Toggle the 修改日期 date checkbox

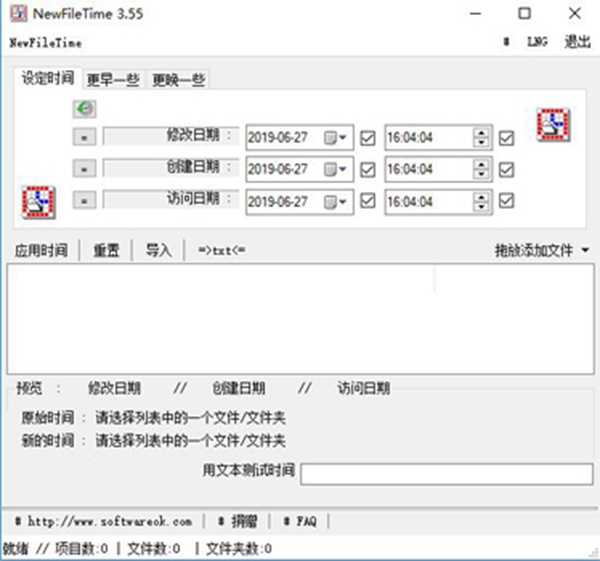(368, 138)
